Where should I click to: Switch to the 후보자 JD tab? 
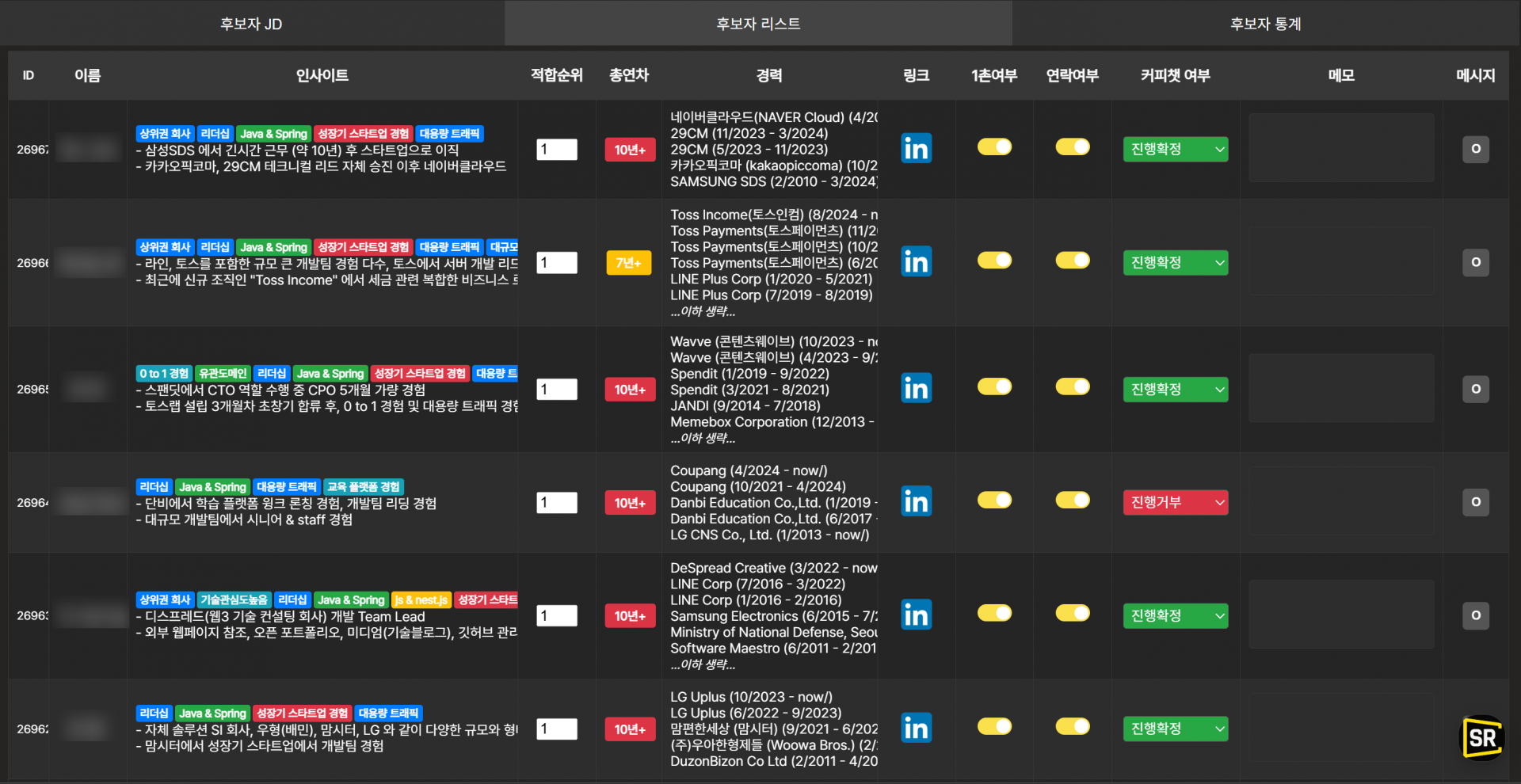[252, 24]
